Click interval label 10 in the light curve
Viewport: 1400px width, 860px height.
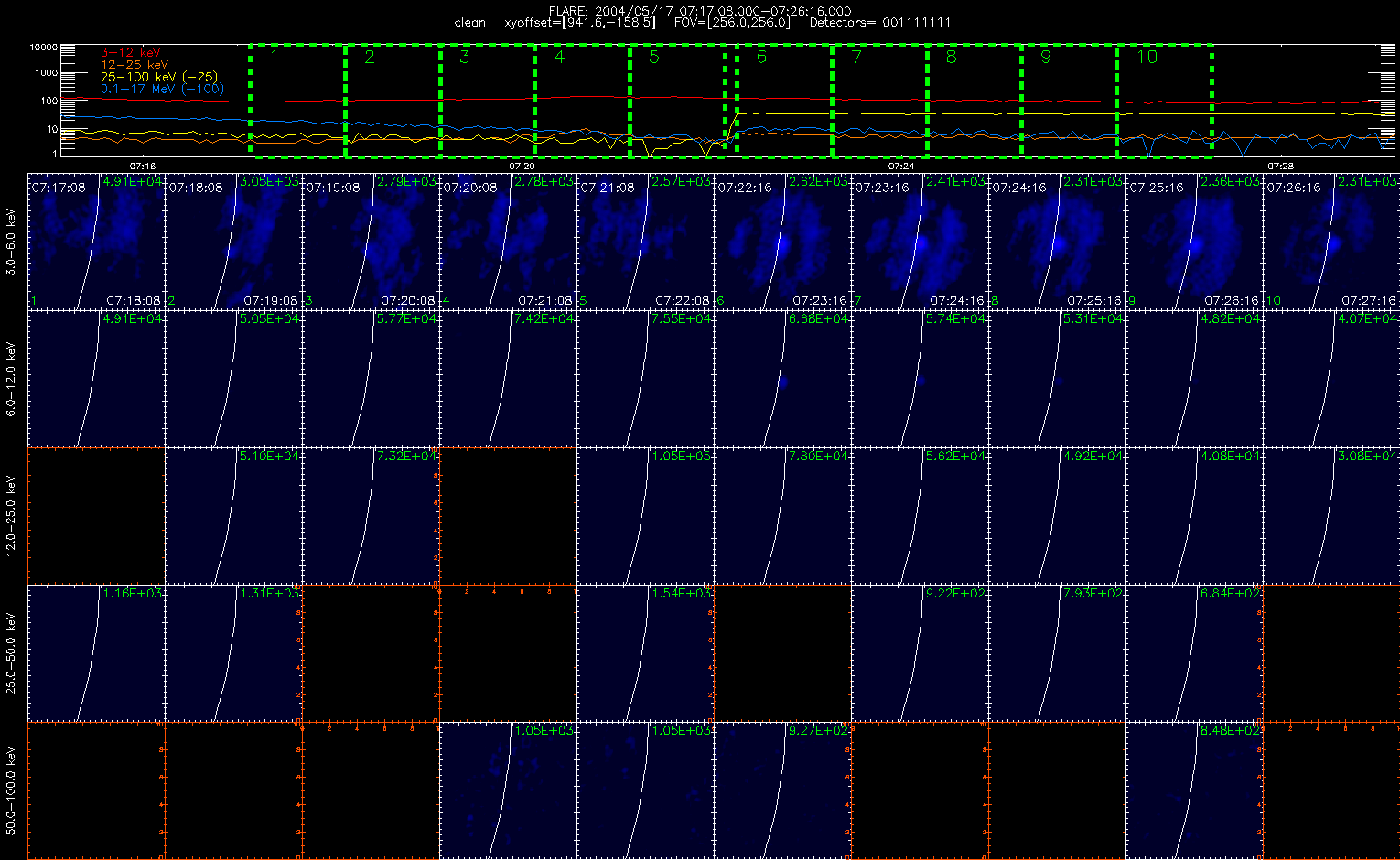[1147, 57]
